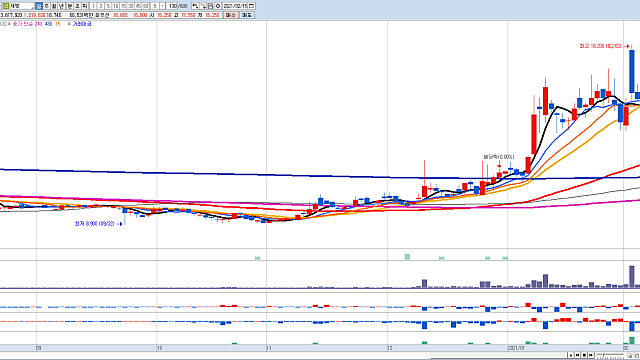Open the calendar picker next to date

(x=251, y=6)
